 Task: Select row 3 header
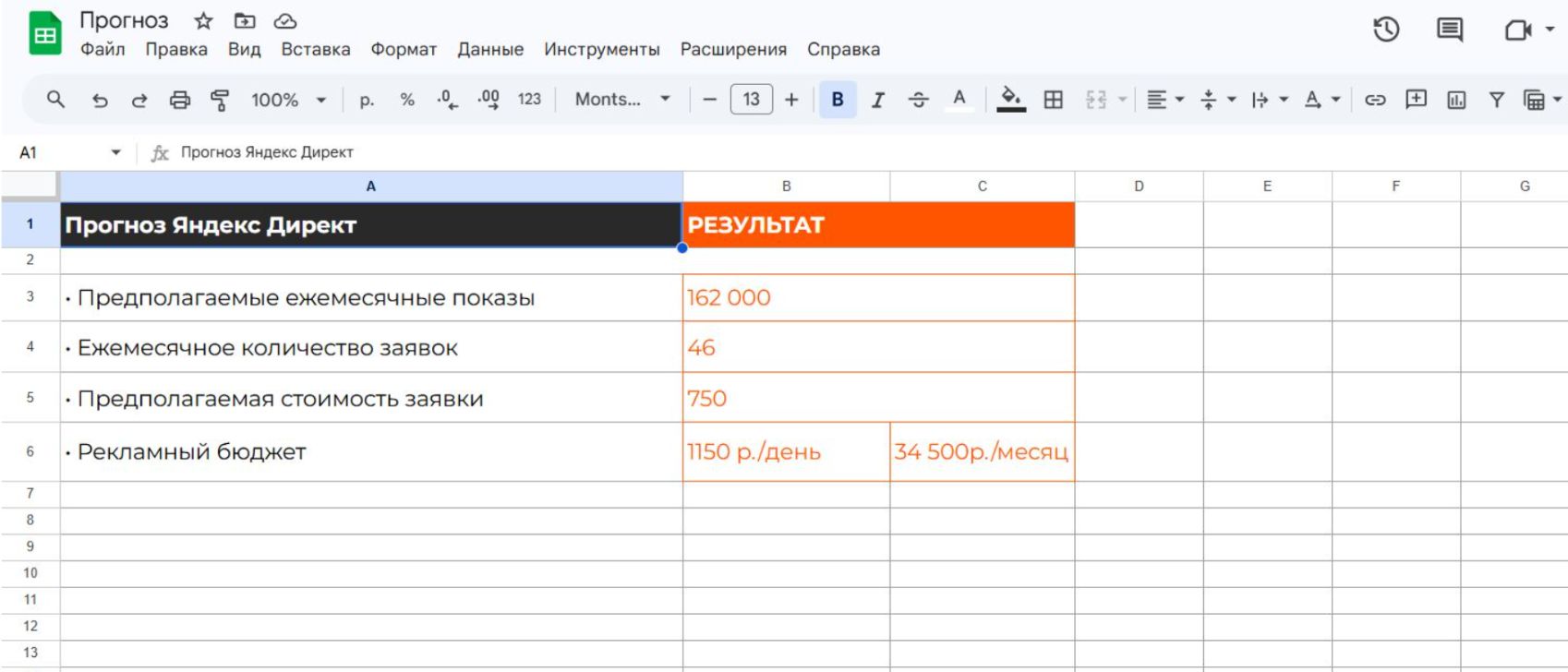30,297
